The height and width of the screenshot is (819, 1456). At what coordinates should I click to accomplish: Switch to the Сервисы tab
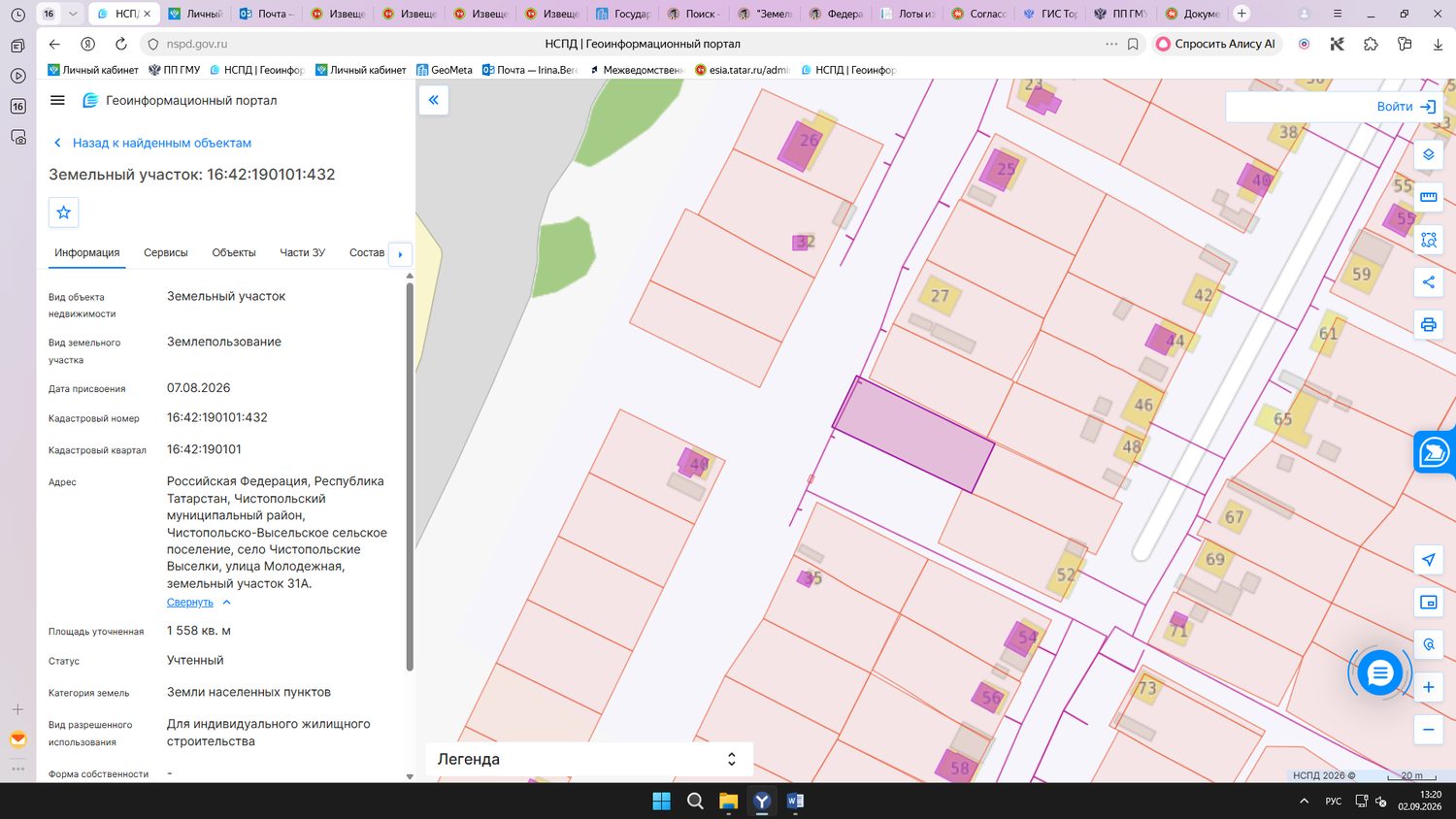tap(166, 252)
